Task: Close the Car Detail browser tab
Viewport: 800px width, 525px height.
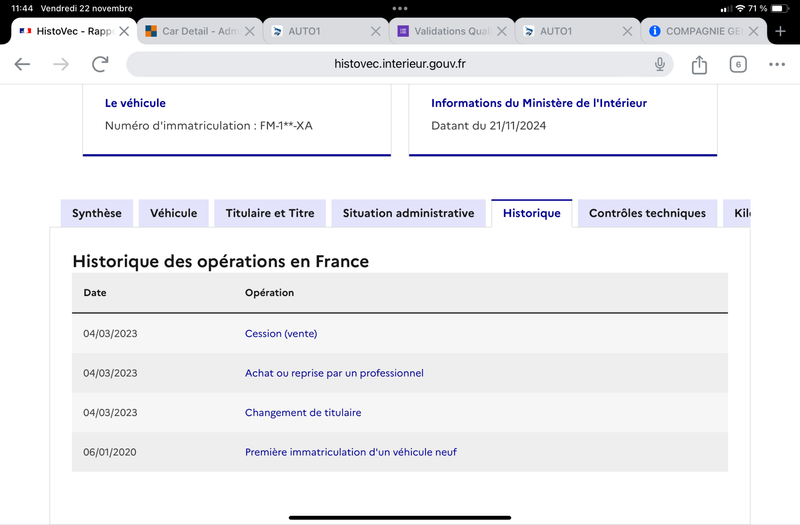Action: [x=249, y=31]
